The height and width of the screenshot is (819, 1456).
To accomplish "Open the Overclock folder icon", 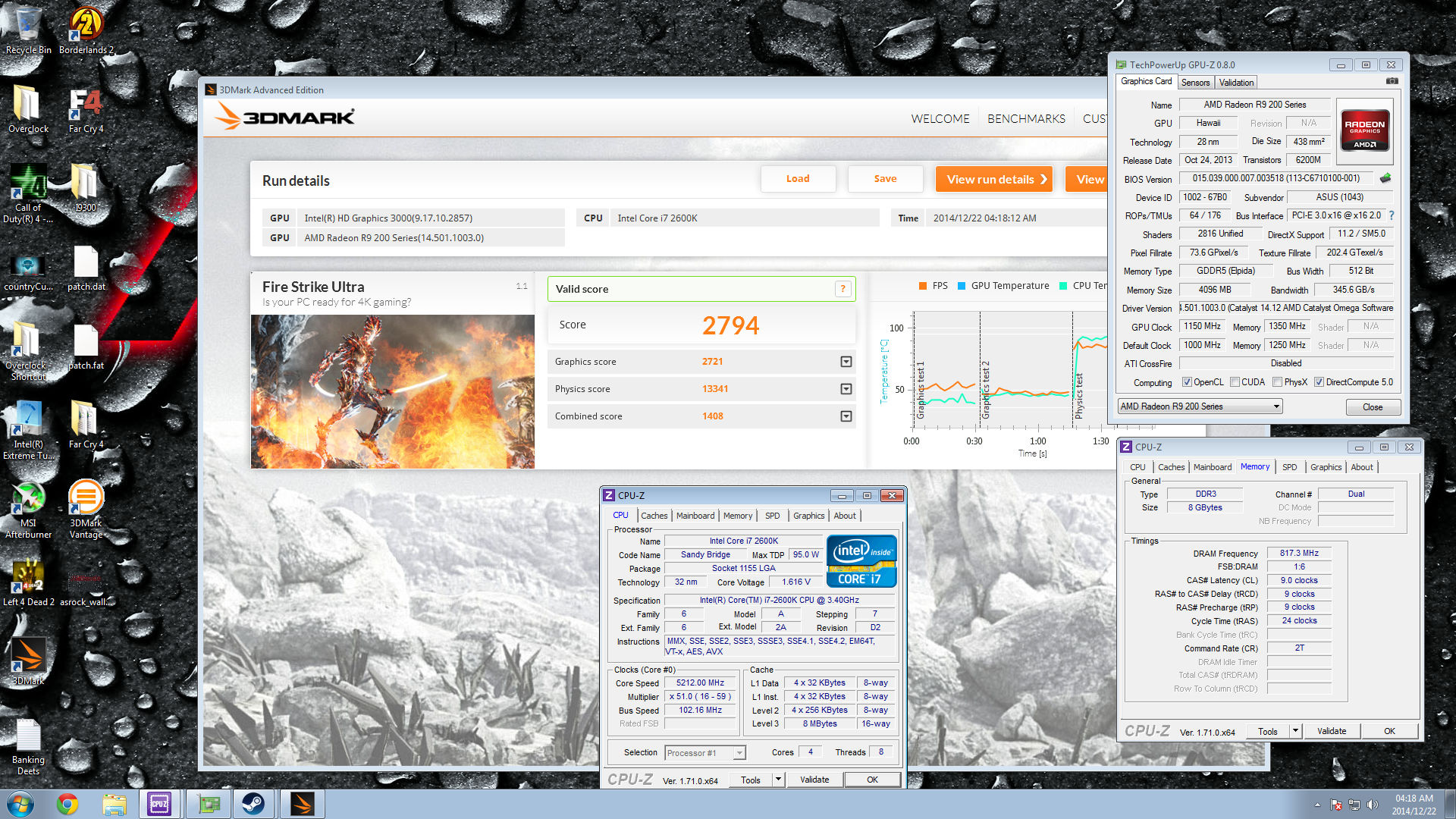I will [x=28, y=108].
